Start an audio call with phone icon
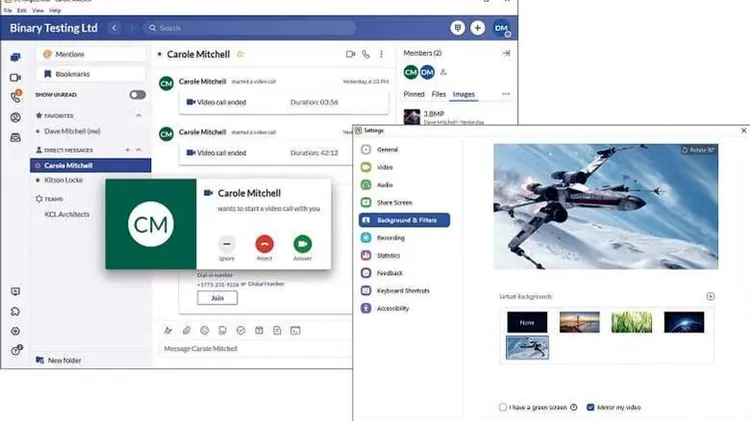This screenshot has width=750, height=421. (367, 54)
